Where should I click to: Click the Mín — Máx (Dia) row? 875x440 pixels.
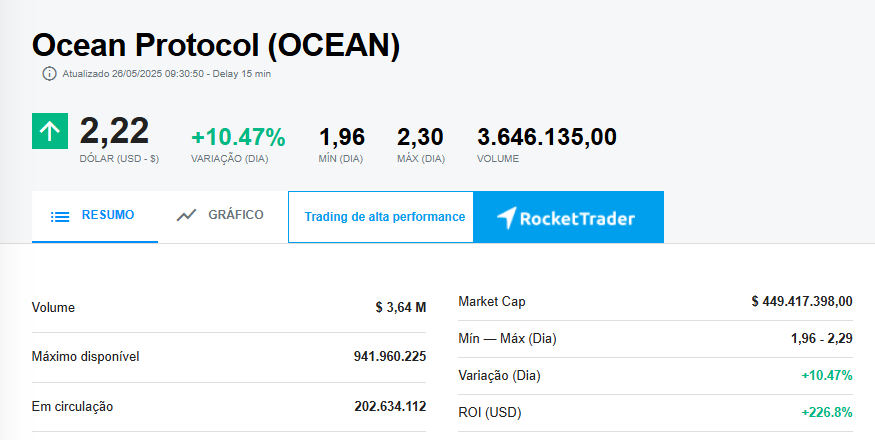click(655, 338)
